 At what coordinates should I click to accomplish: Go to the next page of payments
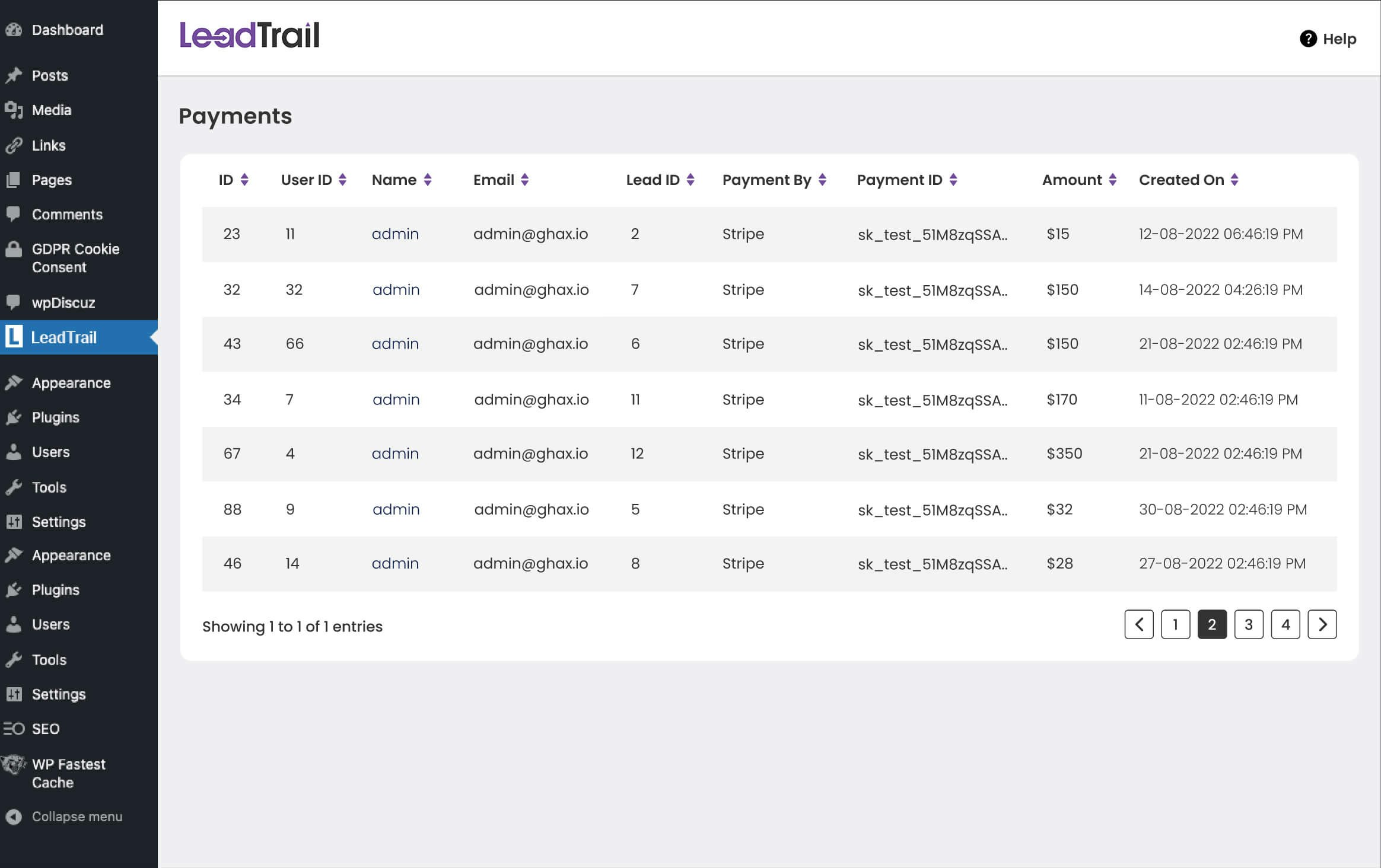(1322, 624)
